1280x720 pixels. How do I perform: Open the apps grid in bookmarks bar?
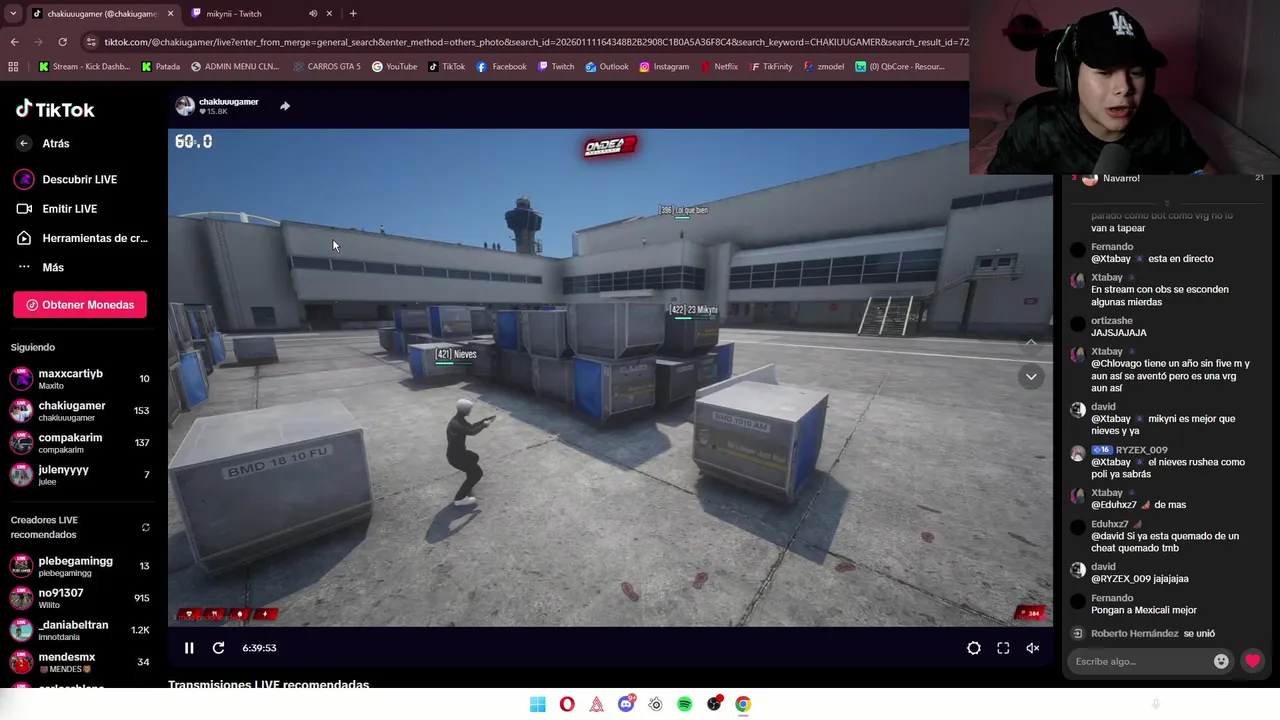tap(13, 67)
